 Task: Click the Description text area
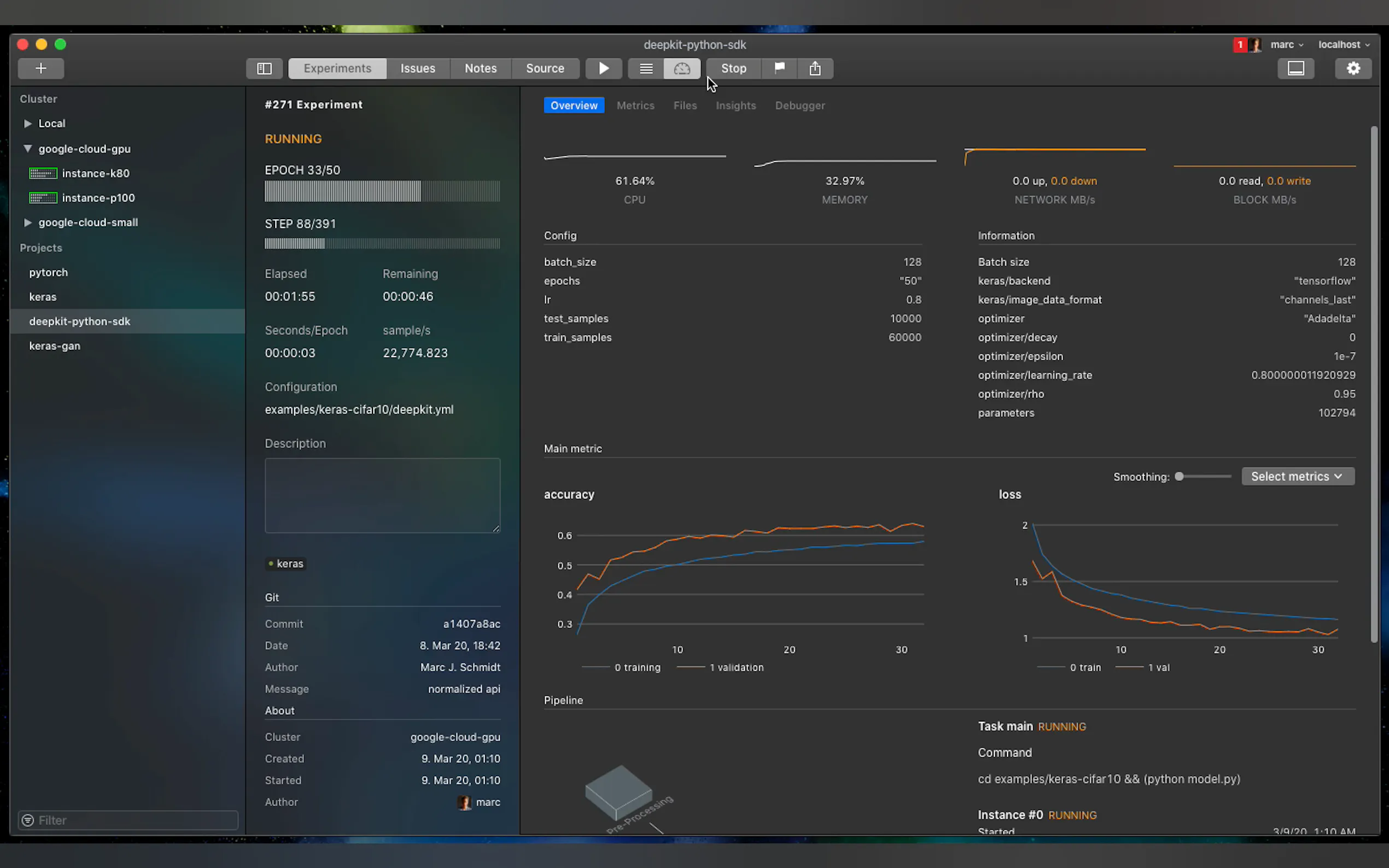pos(382,495)
